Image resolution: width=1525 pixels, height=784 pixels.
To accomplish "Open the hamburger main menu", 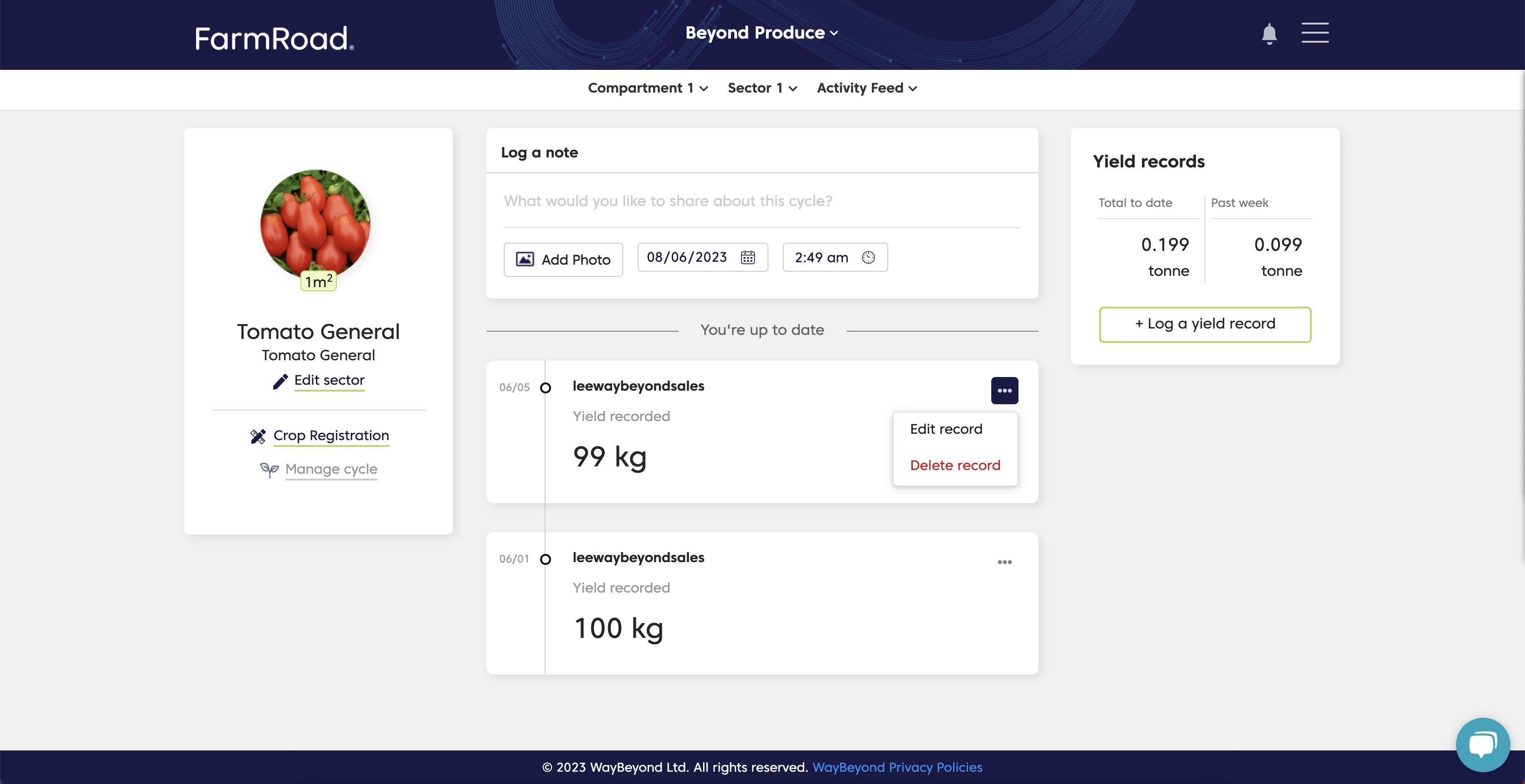I will click(x=1315, y=33).
